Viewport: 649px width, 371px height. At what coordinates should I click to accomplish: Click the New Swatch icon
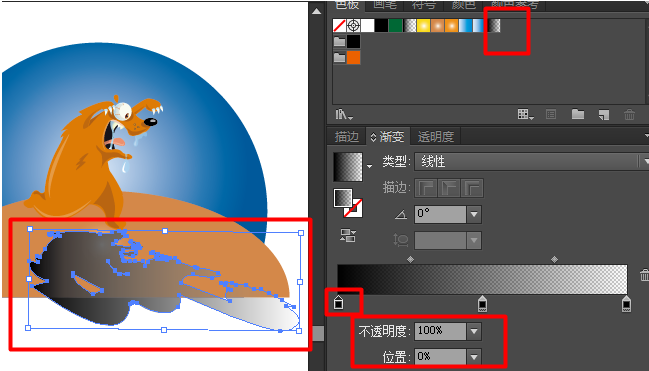click(603, 115)
